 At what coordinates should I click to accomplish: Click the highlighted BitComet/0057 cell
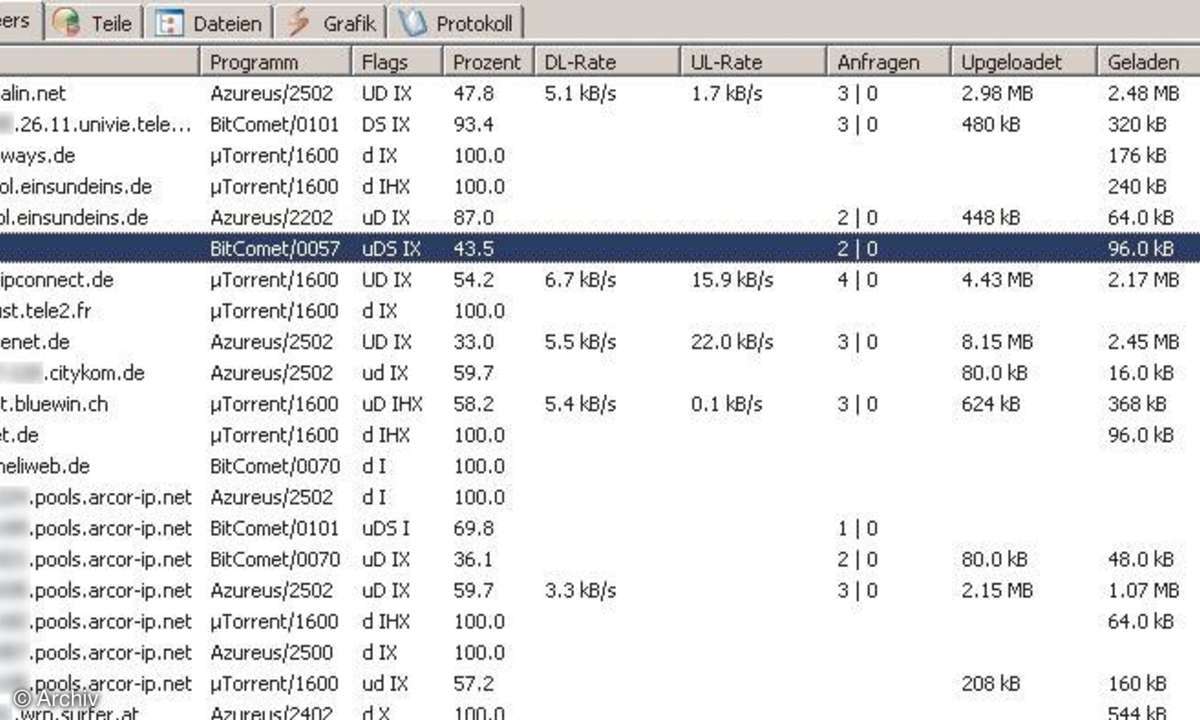275,249
